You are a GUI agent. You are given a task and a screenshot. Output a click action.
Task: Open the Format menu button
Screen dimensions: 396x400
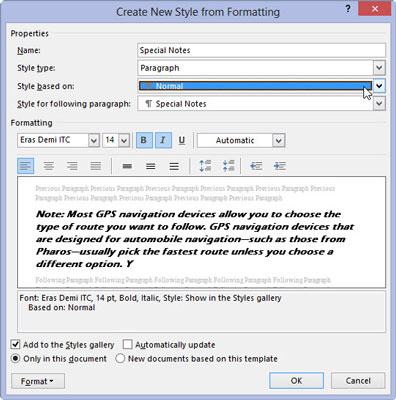[38, 381]
